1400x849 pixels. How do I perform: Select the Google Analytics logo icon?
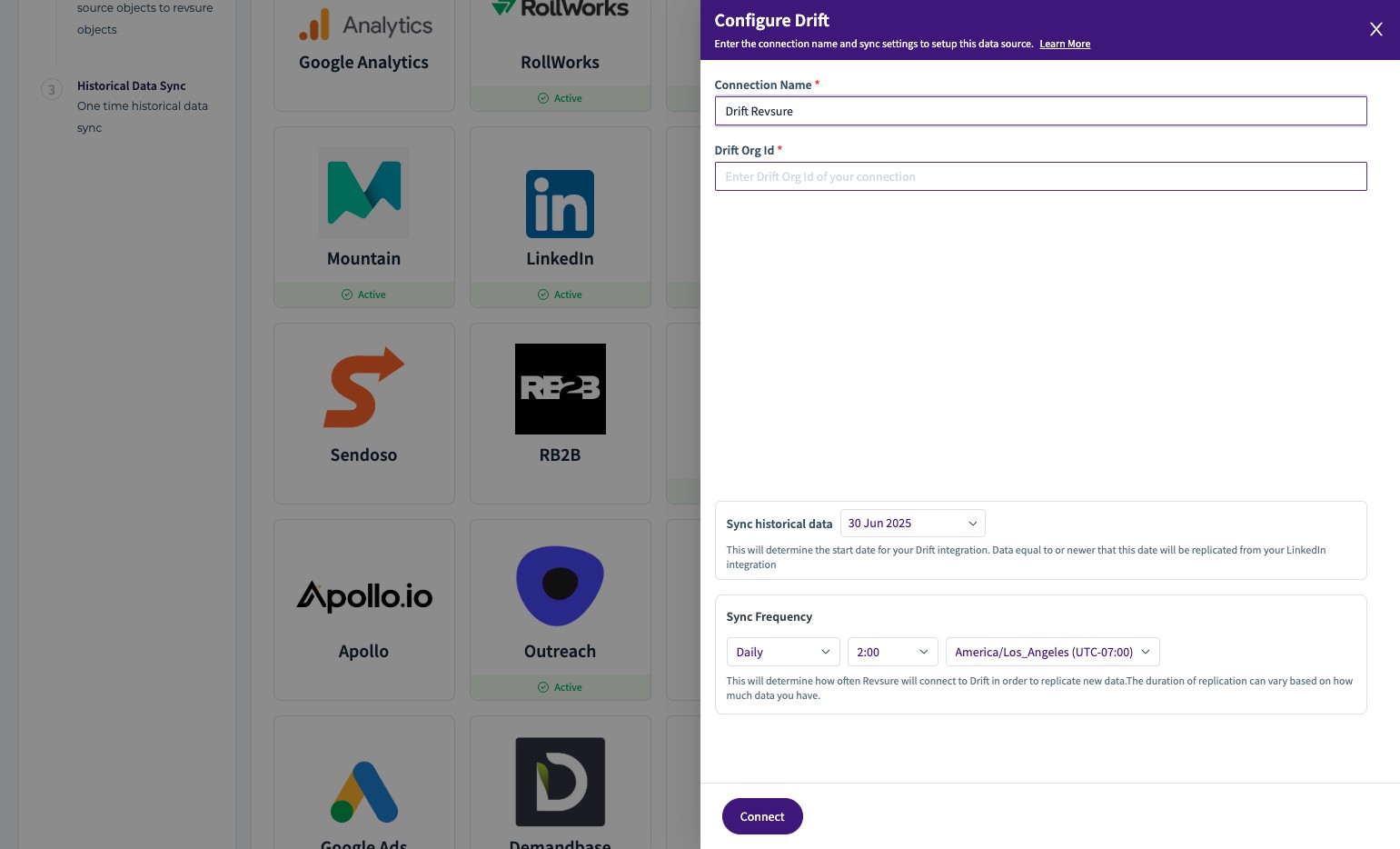(x=365, y=25)
